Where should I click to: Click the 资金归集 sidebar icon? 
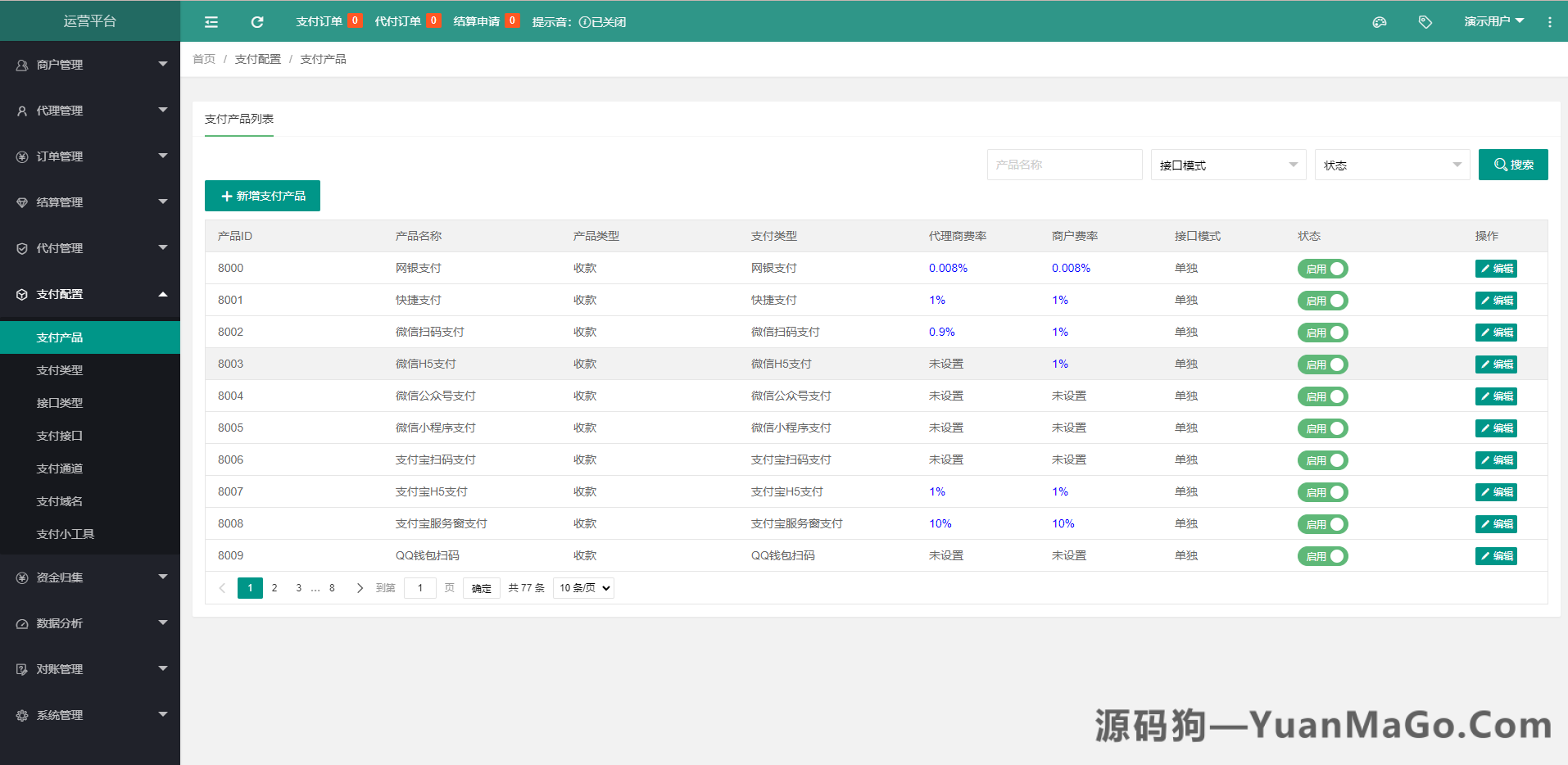pos(21,577)
